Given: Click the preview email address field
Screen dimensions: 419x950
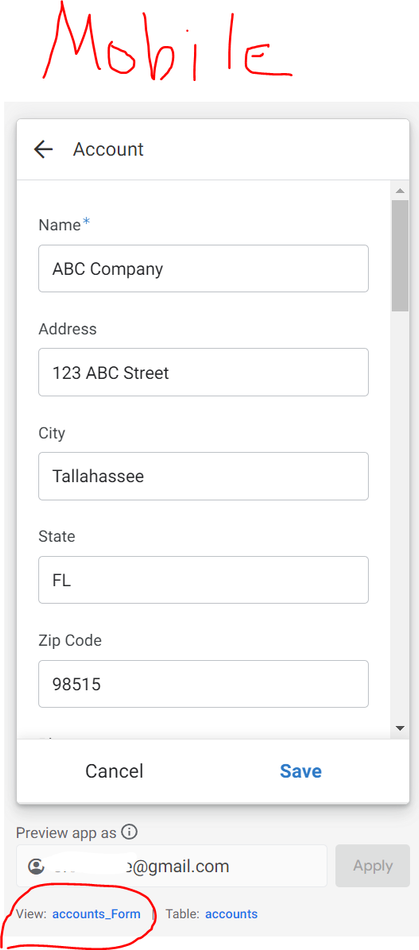Looking at the screenshot, I should (x=171, y=866).
